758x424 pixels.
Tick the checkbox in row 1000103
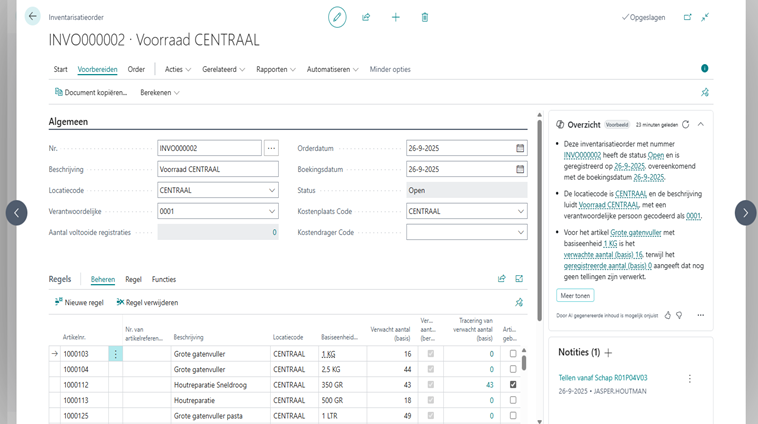513,354
